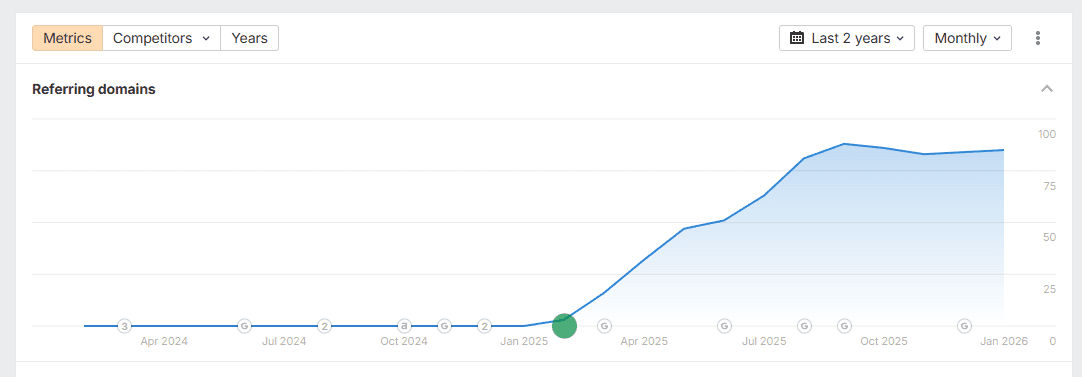This screenshot has height=377, width=1082.
Task: Click the 75 value on the y-axis
Action: [1050, 186]
